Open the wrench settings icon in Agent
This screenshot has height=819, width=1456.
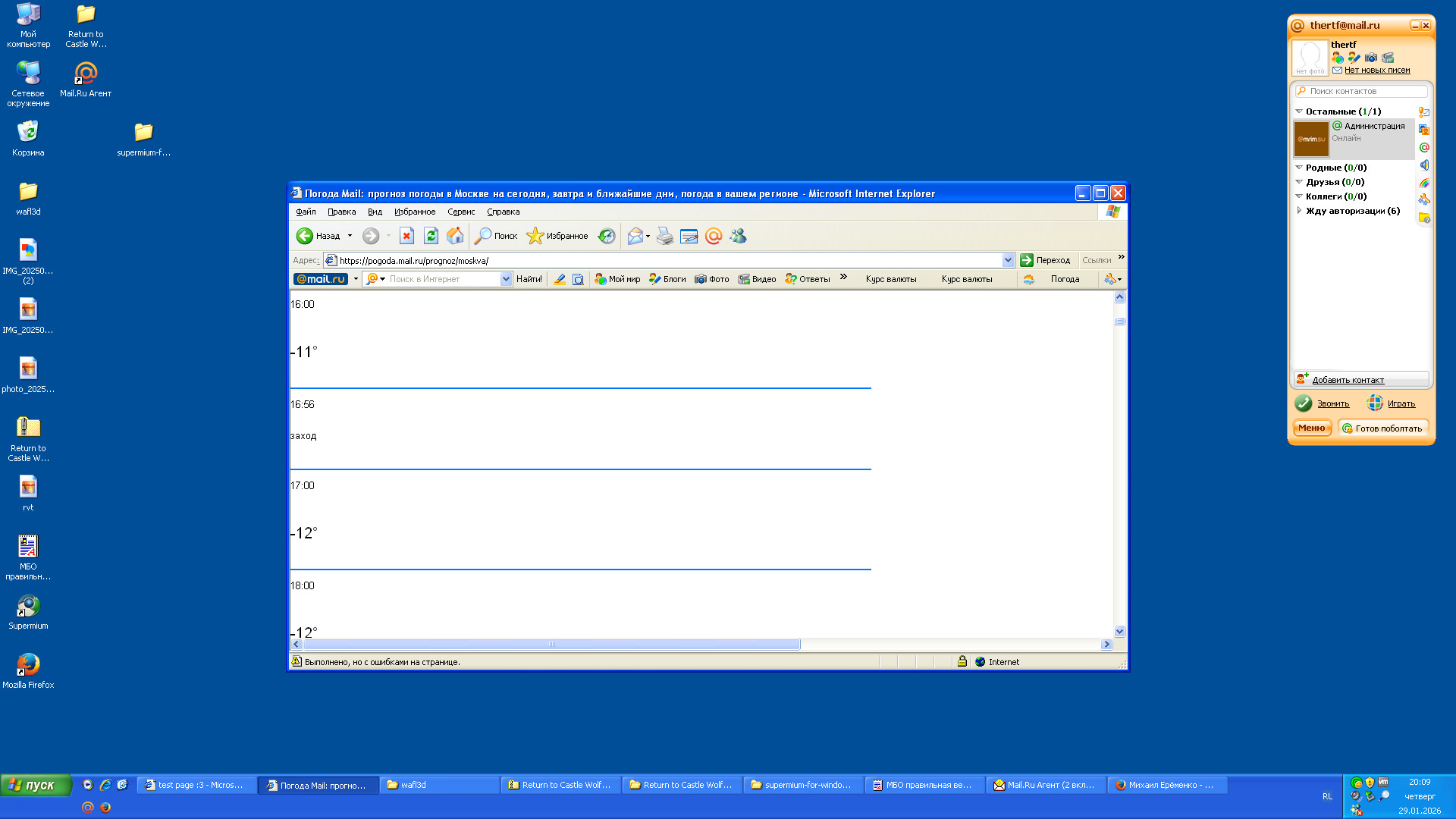1425,200
